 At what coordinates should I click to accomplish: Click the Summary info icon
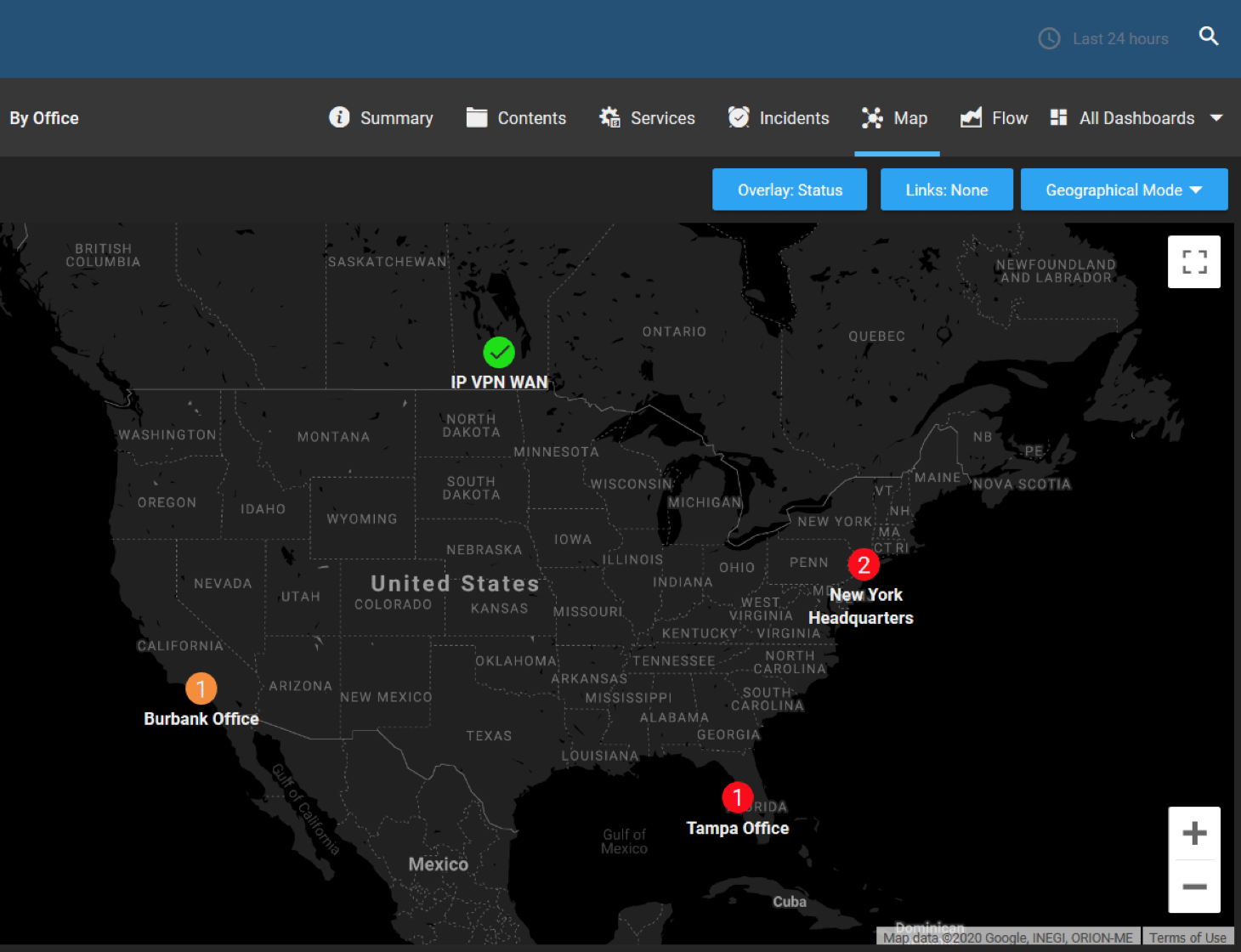[x=339, y=117]
